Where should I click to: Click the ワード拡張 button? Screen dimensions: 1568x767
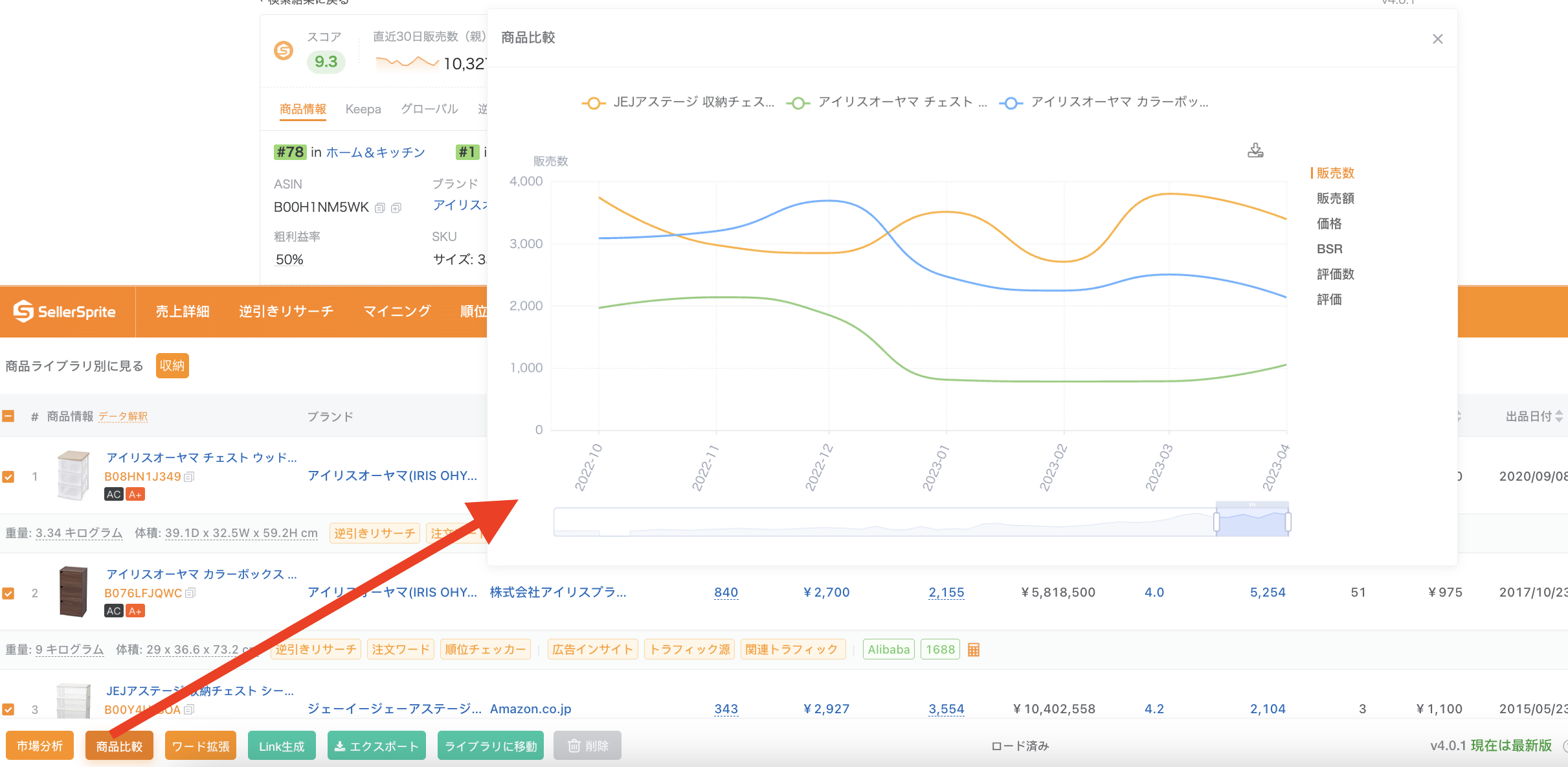201,746
